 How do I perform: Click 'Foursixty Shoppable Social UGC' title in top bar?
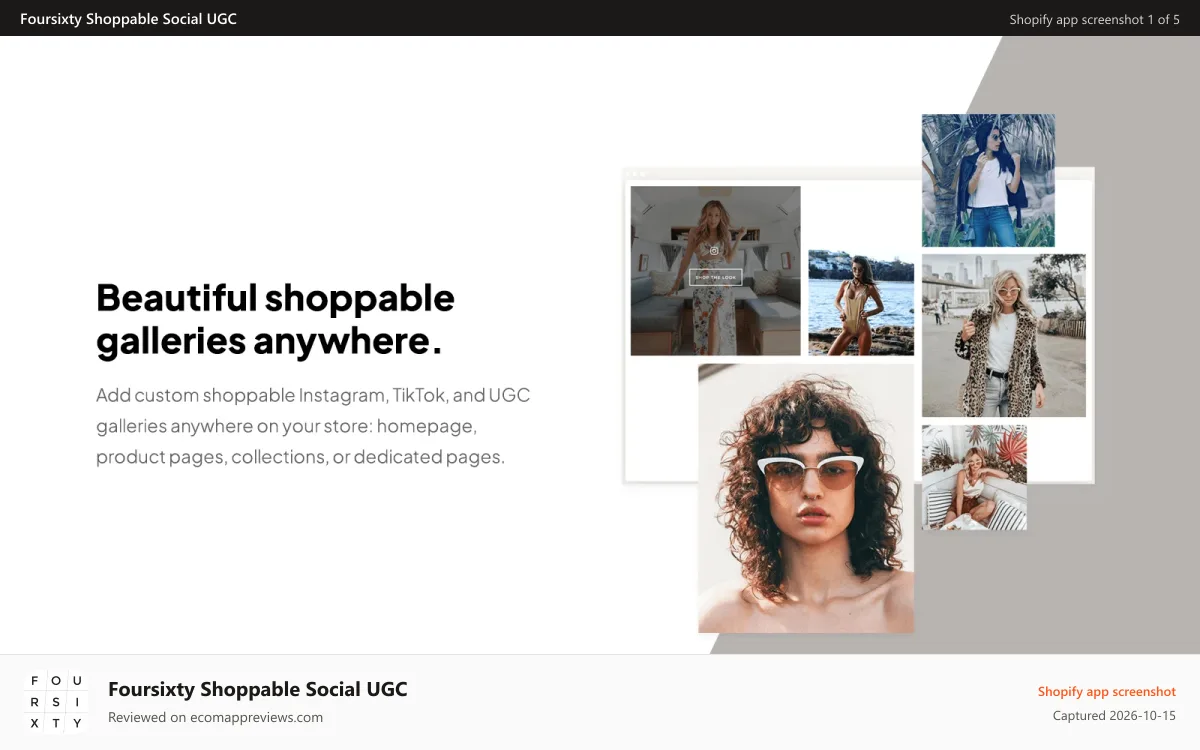[x=128, y=19]
